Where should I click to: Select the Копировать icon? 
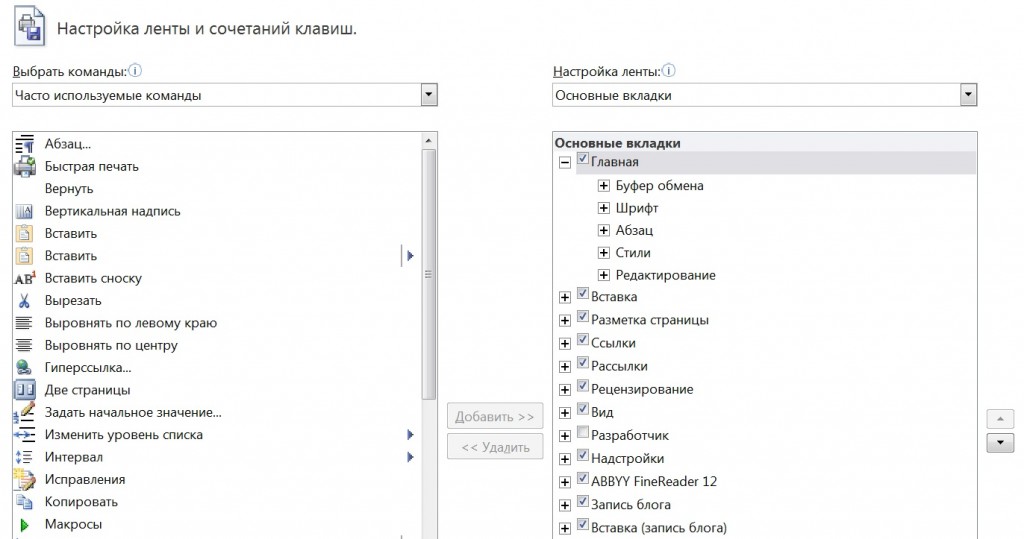click(25, 502)
